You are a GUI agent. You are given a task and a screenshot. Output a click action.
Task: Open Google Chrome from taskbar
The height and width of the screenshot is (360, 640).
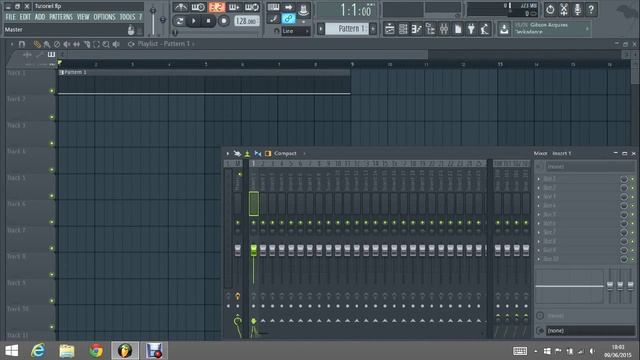pyautogui.click(x=96, y=351)
